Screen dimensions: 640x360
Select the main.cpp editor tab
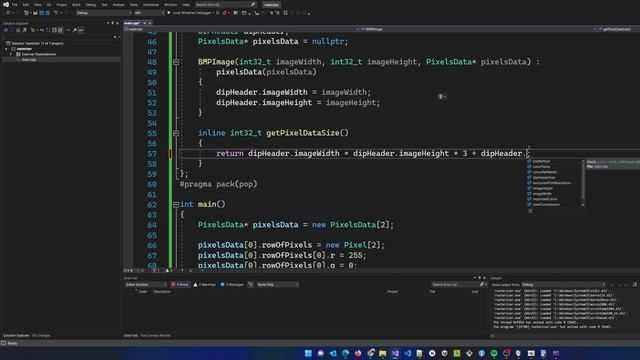132,23
